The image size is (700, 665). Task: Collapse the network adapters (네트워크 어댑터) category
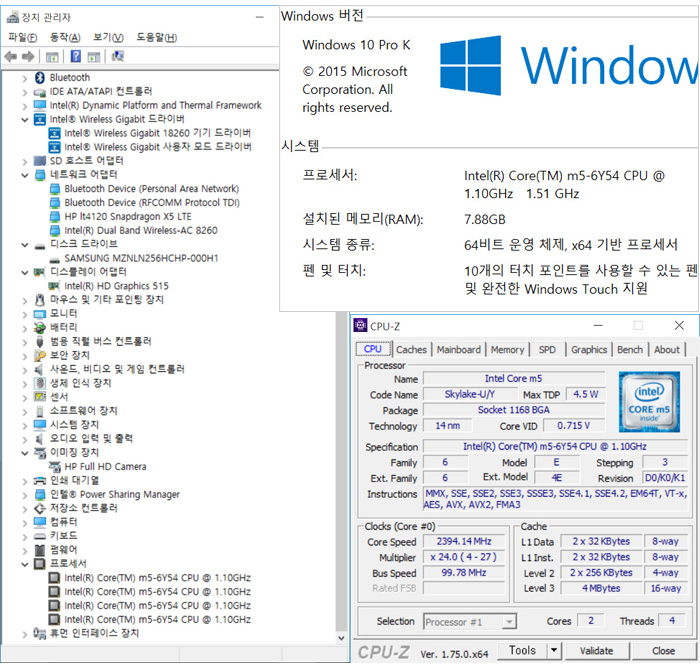[x=25, y=175]
